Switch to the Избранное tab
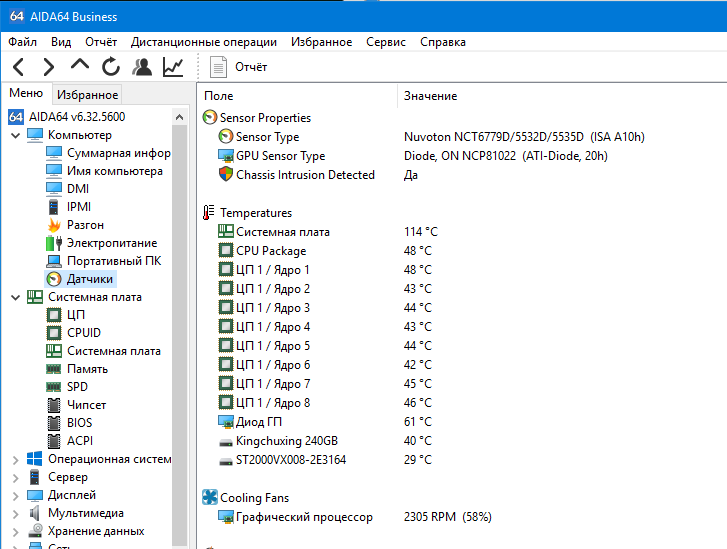The height and width of the screenshot is (549, 727). pyautogui.click(x=87, y=95)
